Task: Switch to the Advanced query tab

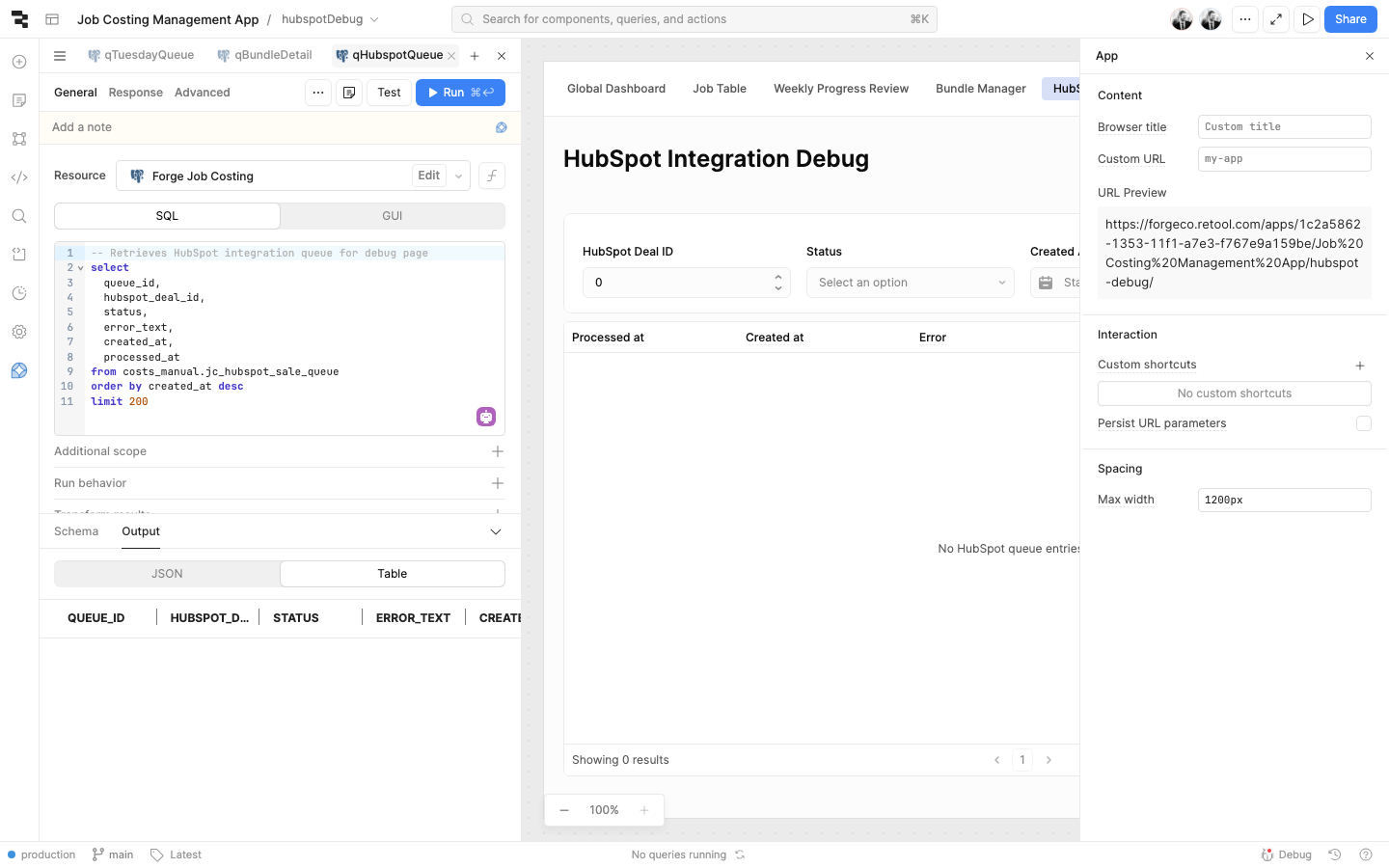Action: click(202, 93)
